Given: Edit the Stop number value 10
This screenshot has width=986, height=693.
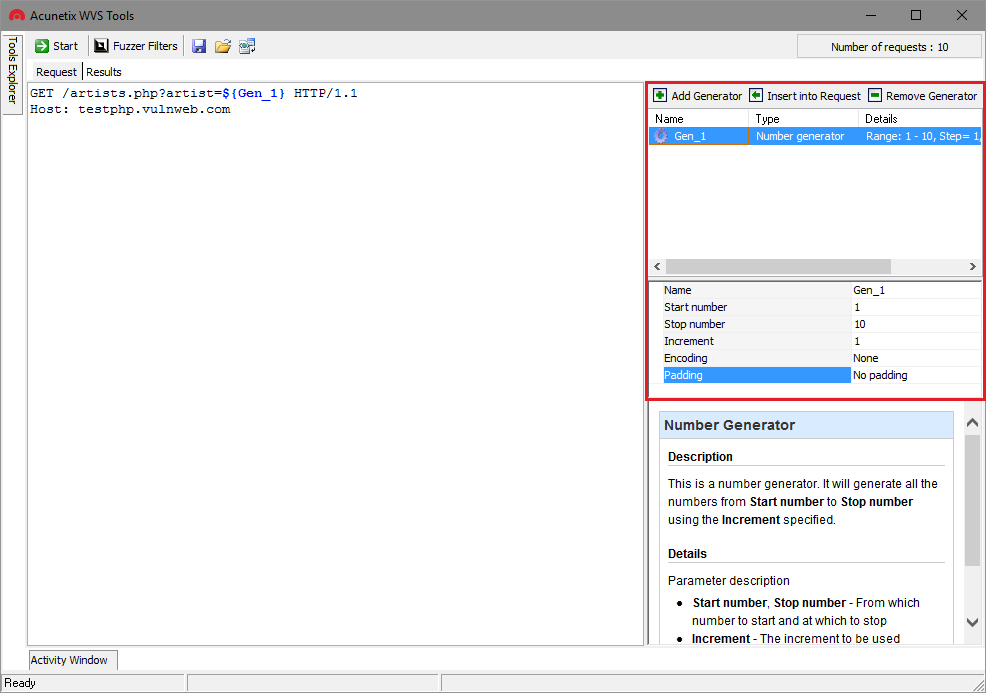Looking at the screenshot, I should pos(915,324).
